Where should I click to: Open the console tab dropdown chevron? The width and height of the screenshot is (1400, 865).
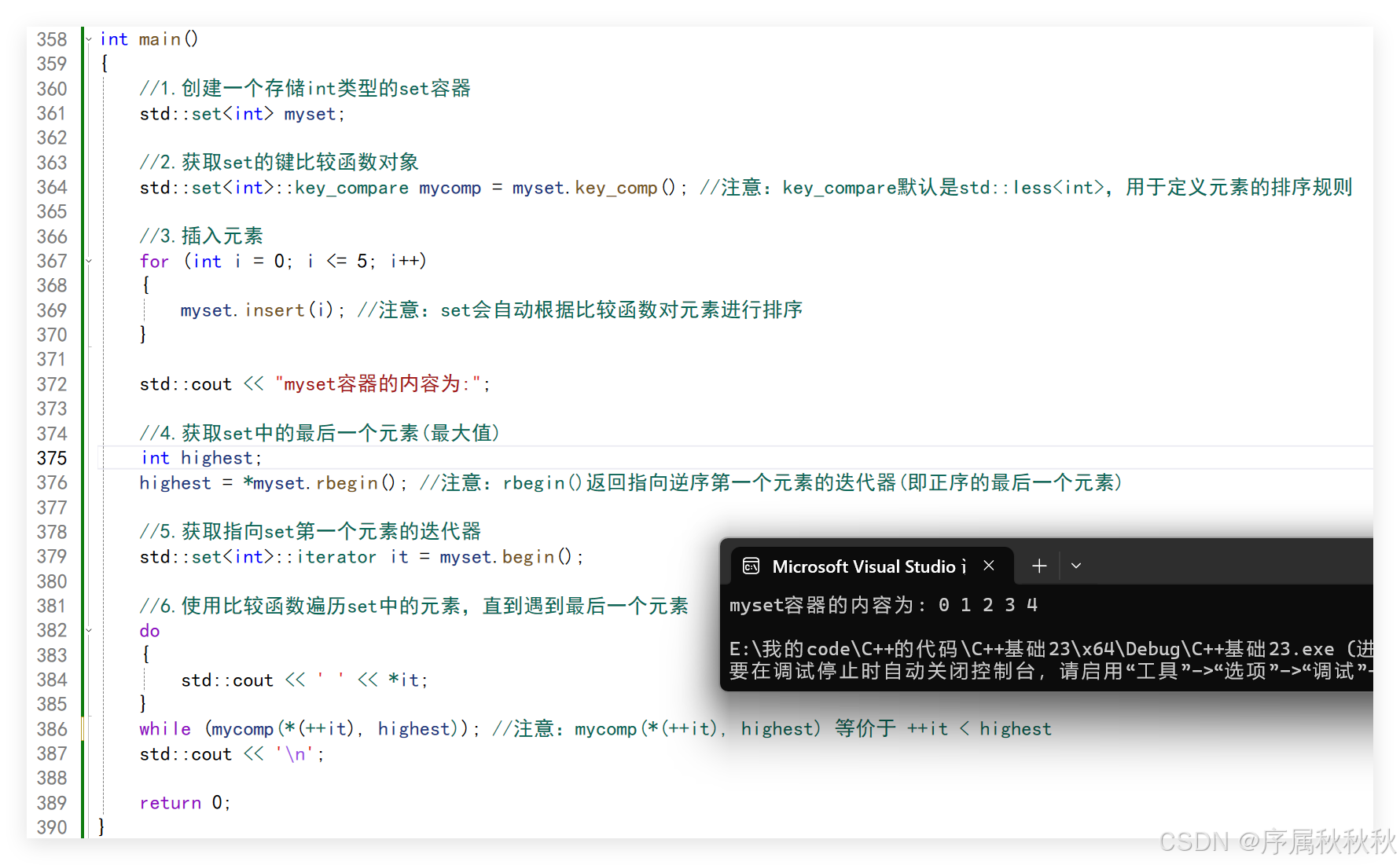click(1076, 566)
